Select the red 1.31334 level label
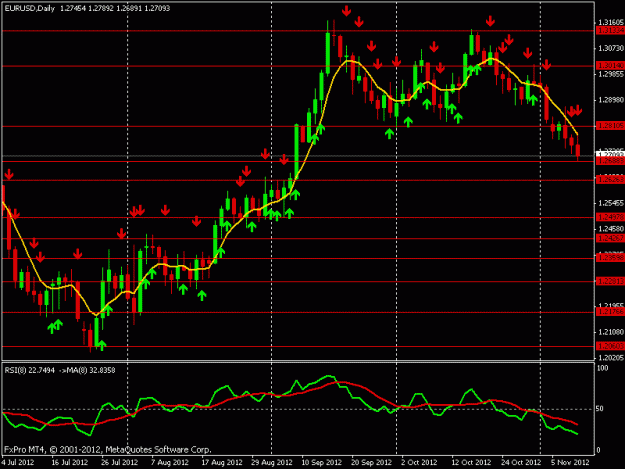Image resolution: width=625 pixels, height=469 pixels. (610, 30)
